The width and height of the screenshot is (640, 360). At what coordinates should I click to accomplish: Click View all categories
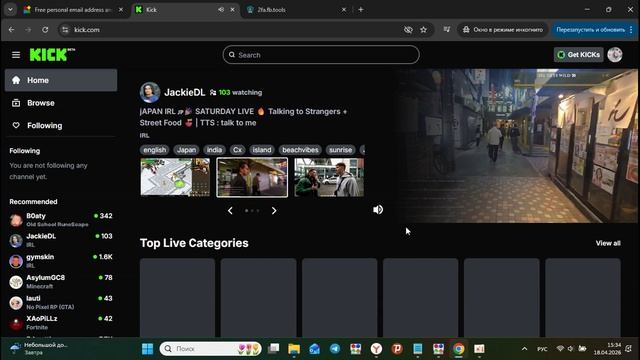(608, 243)
